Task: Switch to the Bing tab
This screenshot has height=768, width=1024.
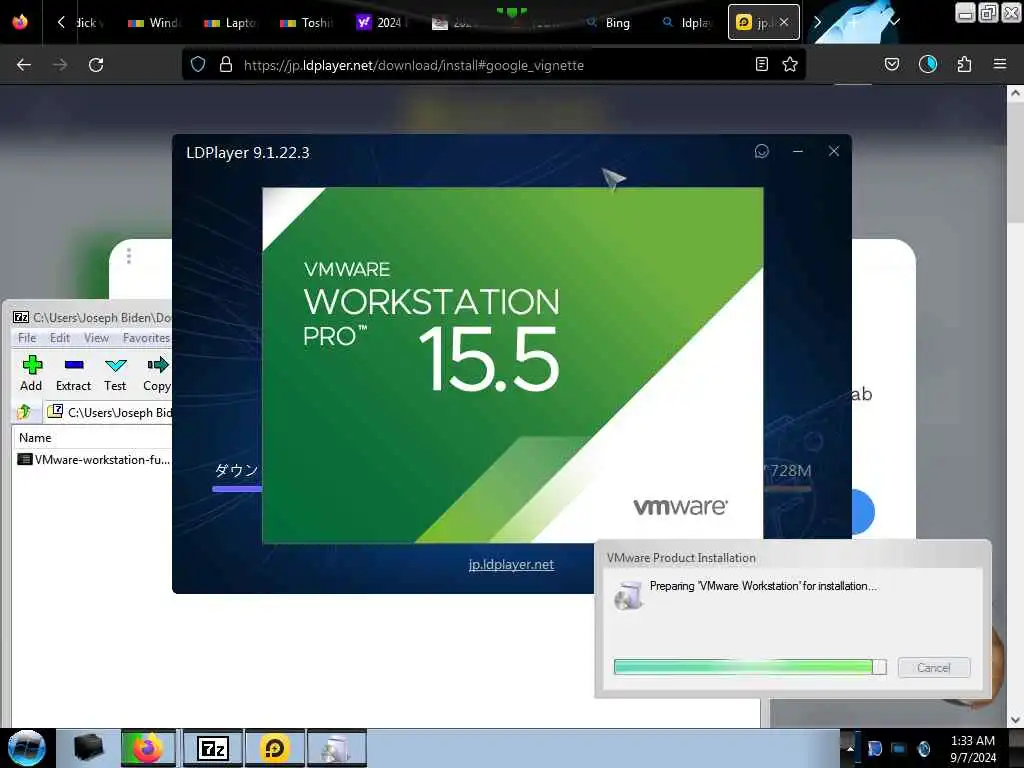Action: pos(608,23)
